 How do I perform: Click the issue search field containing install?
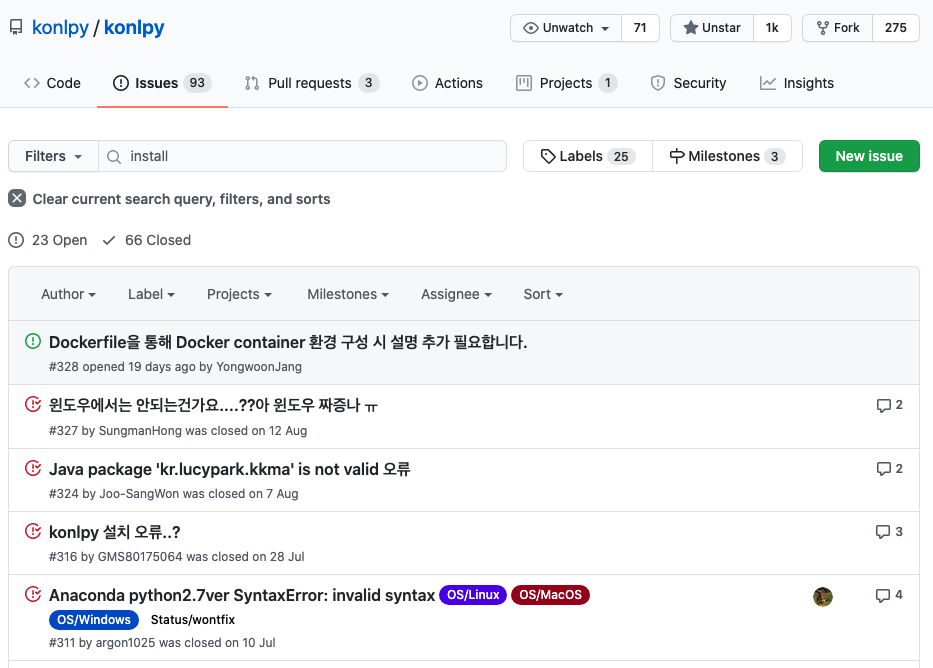coord(302,156)
